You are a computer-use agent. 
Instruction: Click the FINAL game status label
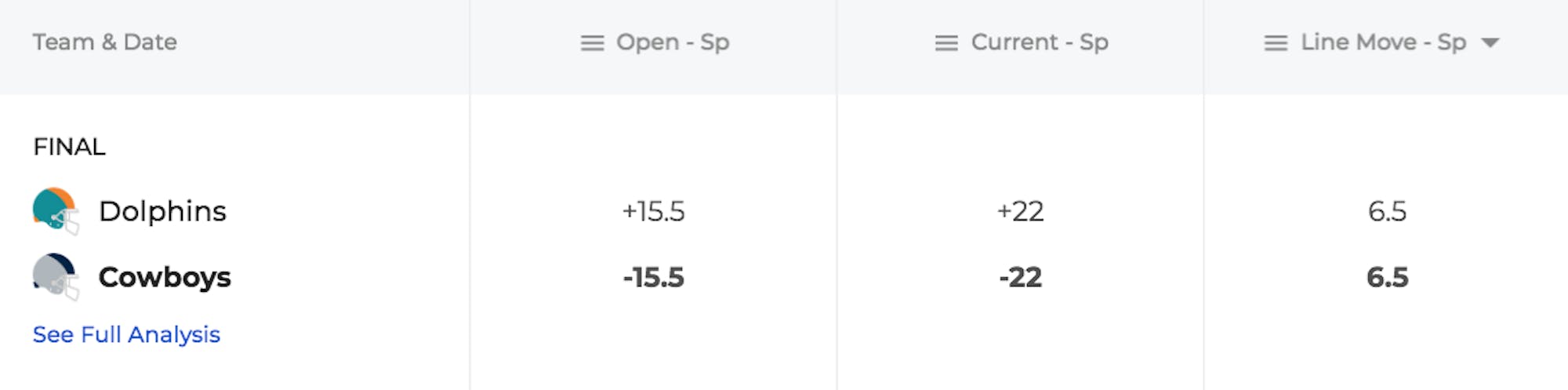coord(69,147)
